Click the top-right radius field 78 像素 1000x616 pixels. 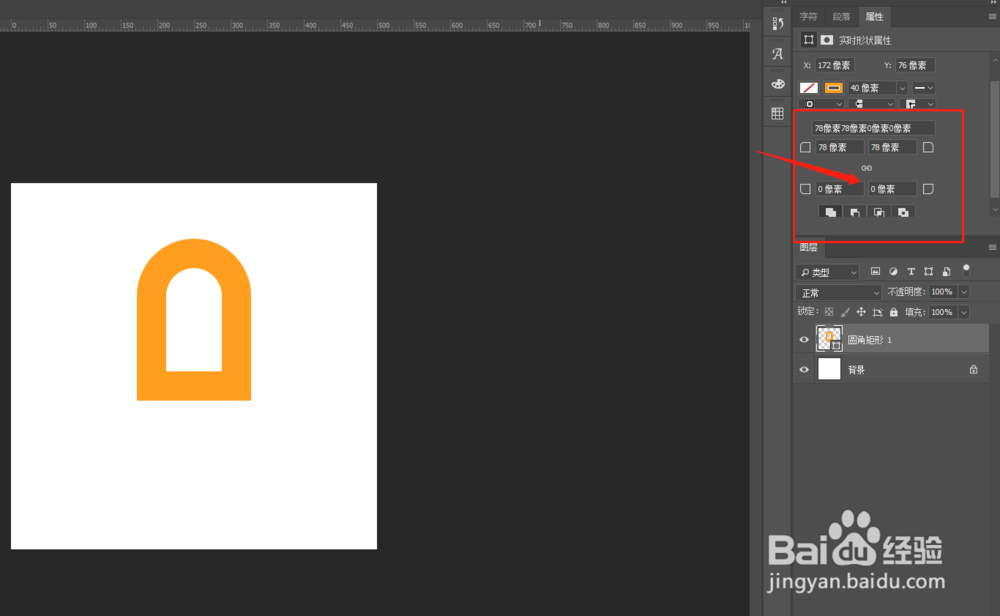point(892,148)
